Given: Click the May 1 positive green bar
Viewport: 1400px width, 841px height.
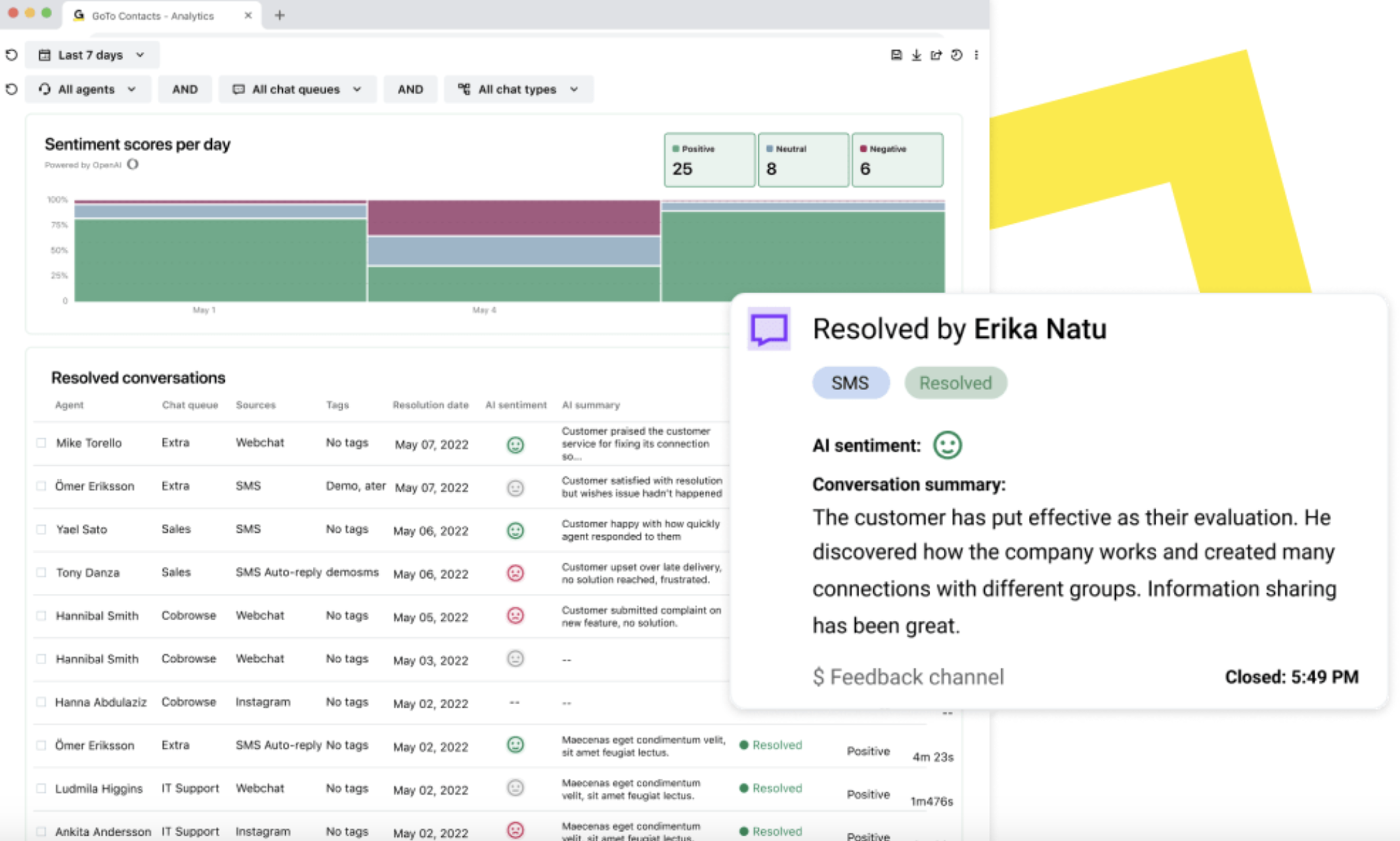Looking at the screenshot, I should (220, 260).
